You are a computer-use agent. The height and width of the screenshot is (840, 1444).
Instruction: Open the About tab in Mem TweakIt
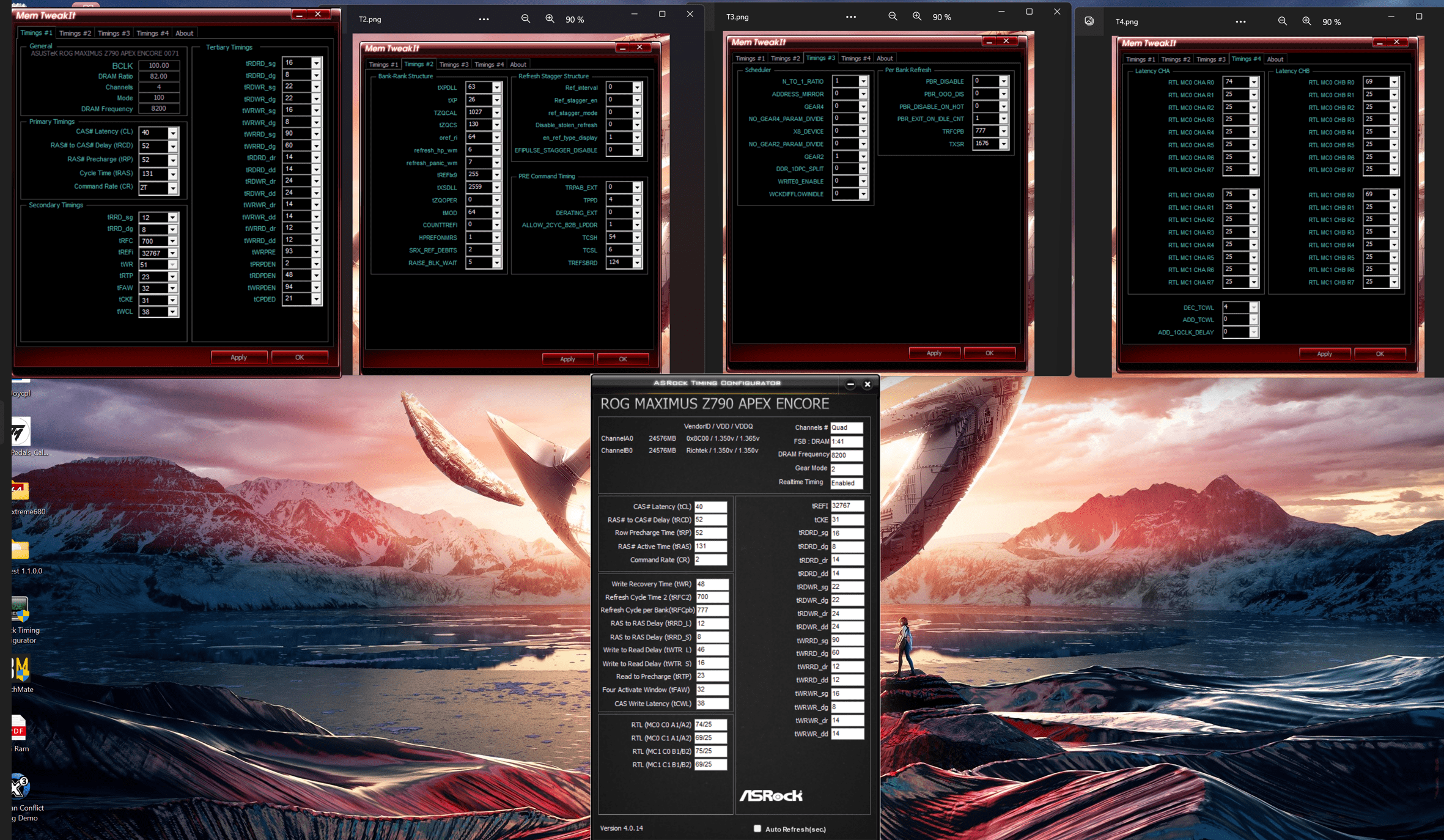(x=184, y=33)
